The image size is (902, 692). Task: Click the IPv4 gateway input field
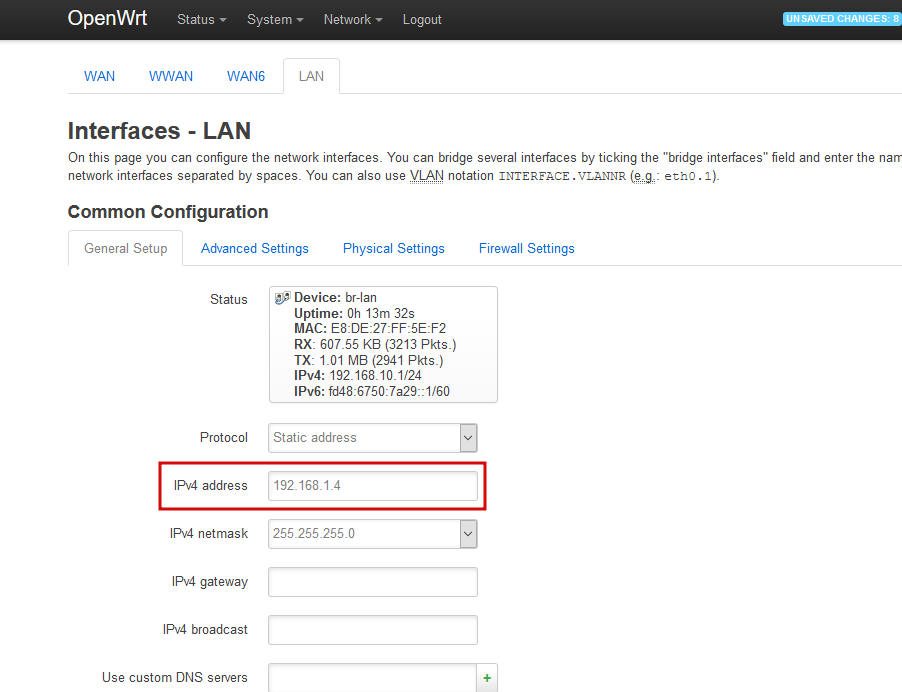(x=372, y=581)
